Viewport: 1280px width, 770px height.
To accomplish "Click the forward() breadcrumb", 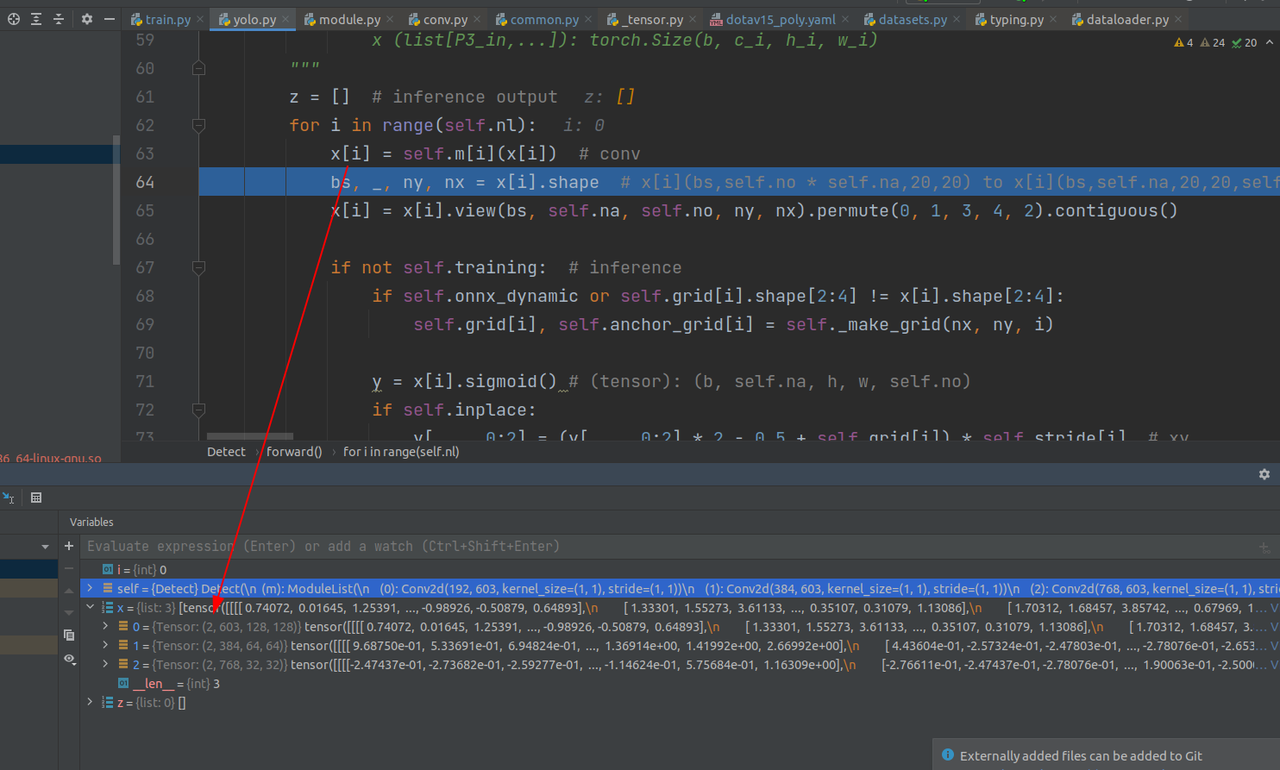I will coord(294,452).
